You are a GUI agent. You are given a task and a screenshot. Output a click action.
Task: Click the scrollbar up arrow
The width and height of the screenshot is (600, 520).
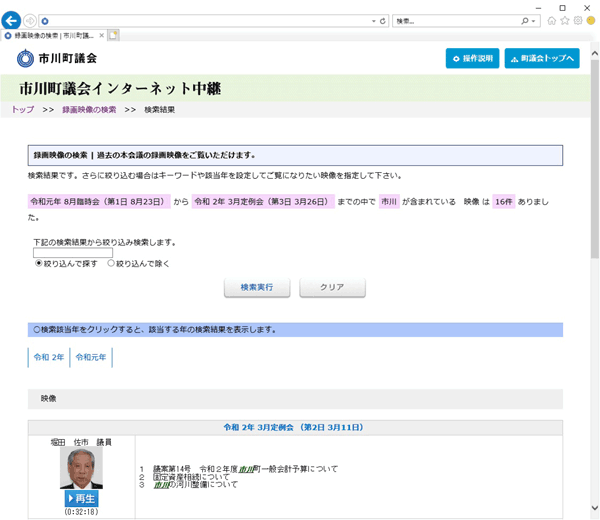(x=594, y=54)
